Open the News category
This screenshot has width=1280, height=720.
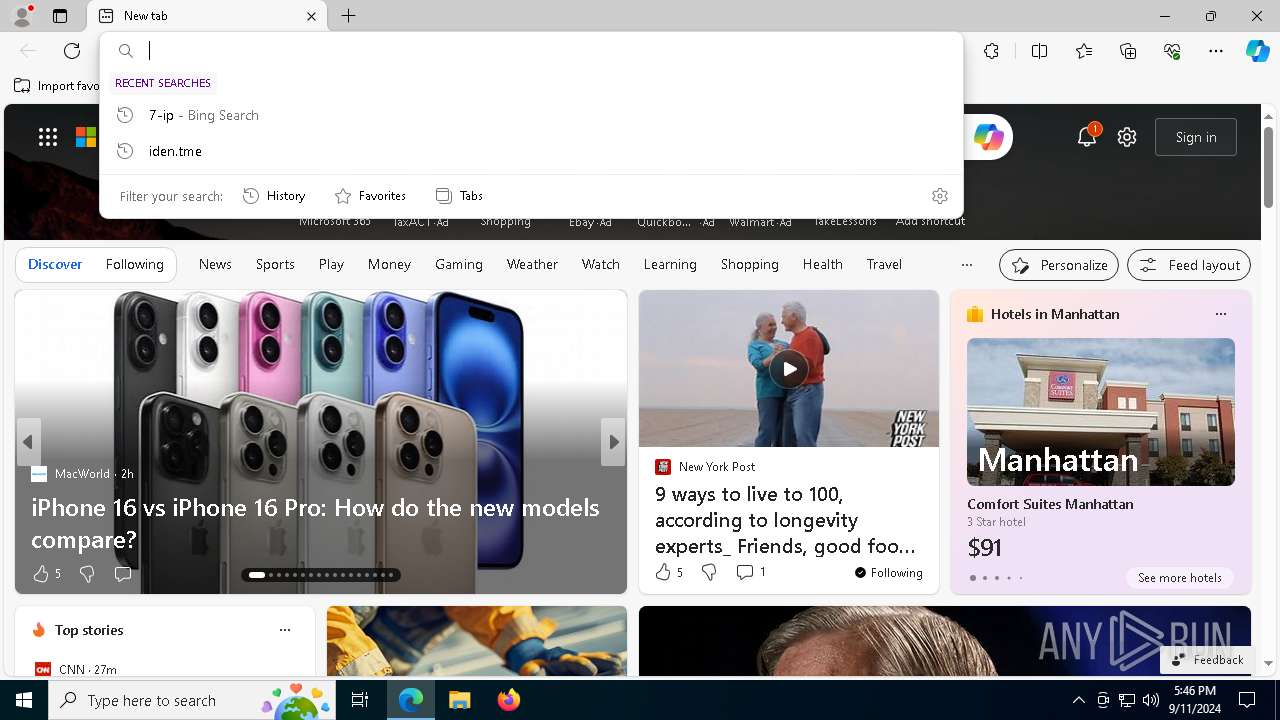click(215, 264)
